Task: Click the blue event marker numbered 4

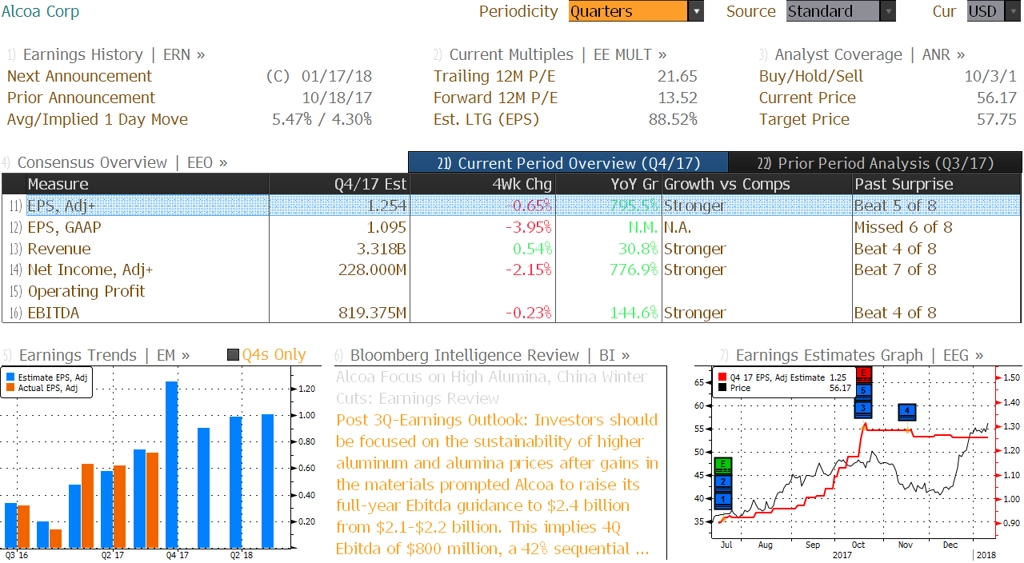Action: (907, 411)
